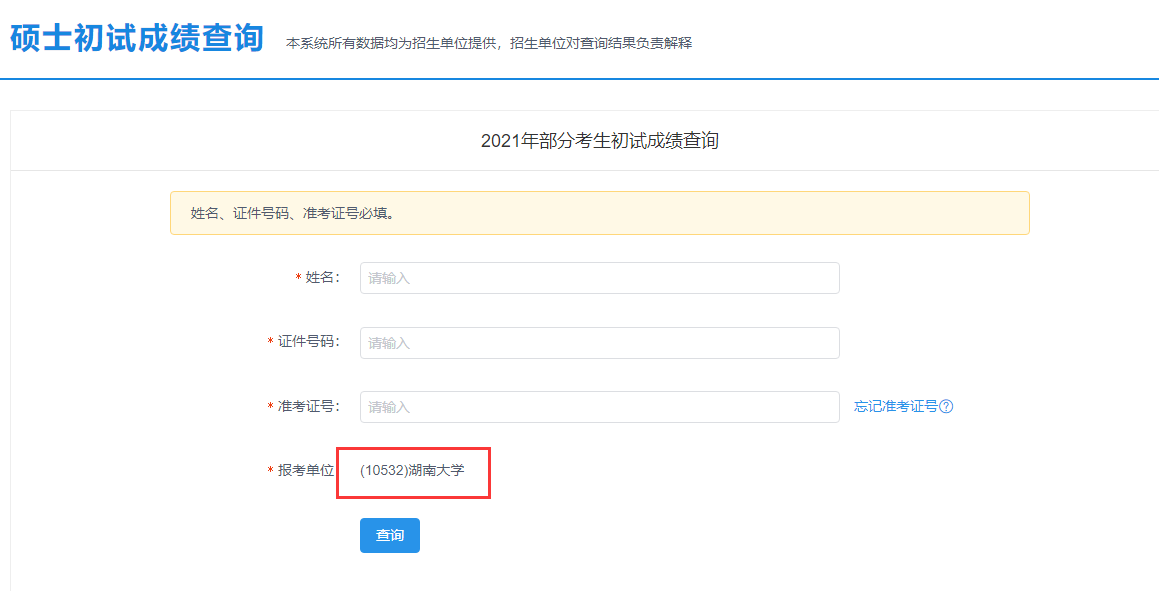Click the (10532)湖南大学 institution text
The height and width of the screenshot is (591, 1159).
412,470
